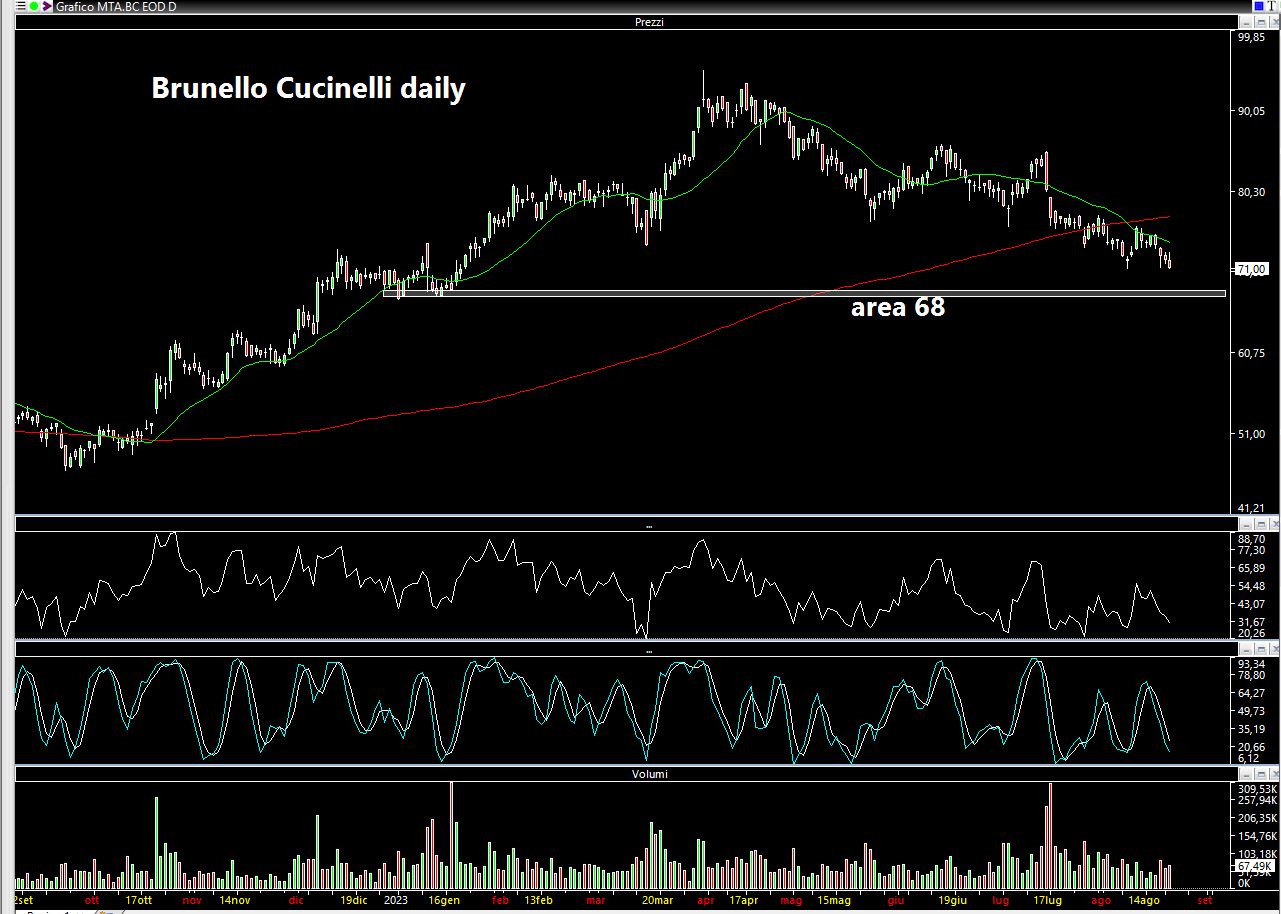This screenshot has width=1281, height=914.
Task: Click the '2023' date axis label
Action: click(x=396, y=900)
